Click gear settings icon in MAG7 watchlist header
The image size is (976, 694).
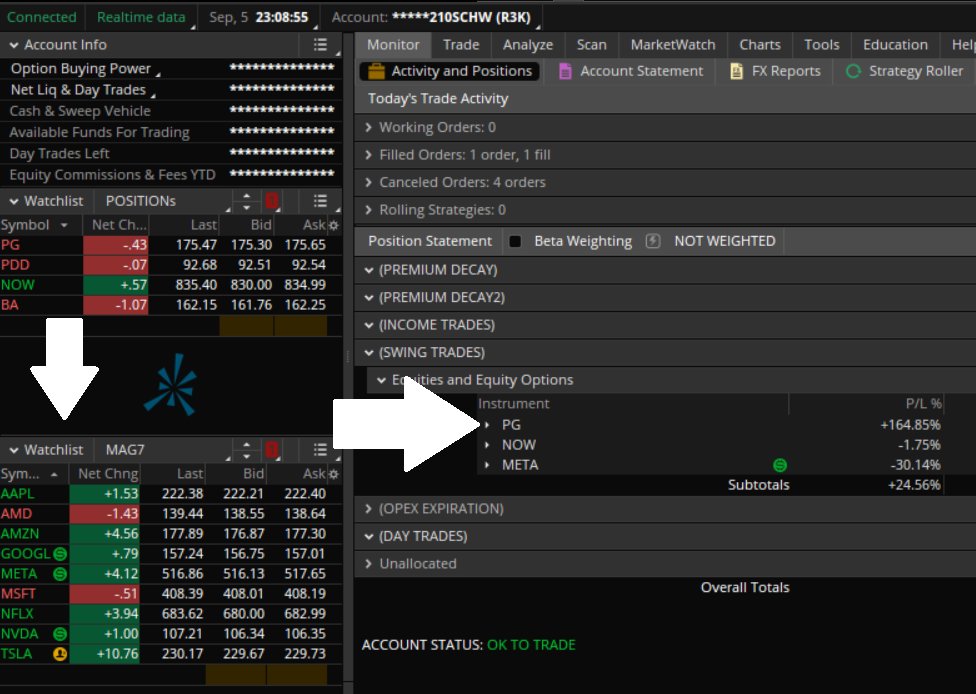(x=334, y=474)
